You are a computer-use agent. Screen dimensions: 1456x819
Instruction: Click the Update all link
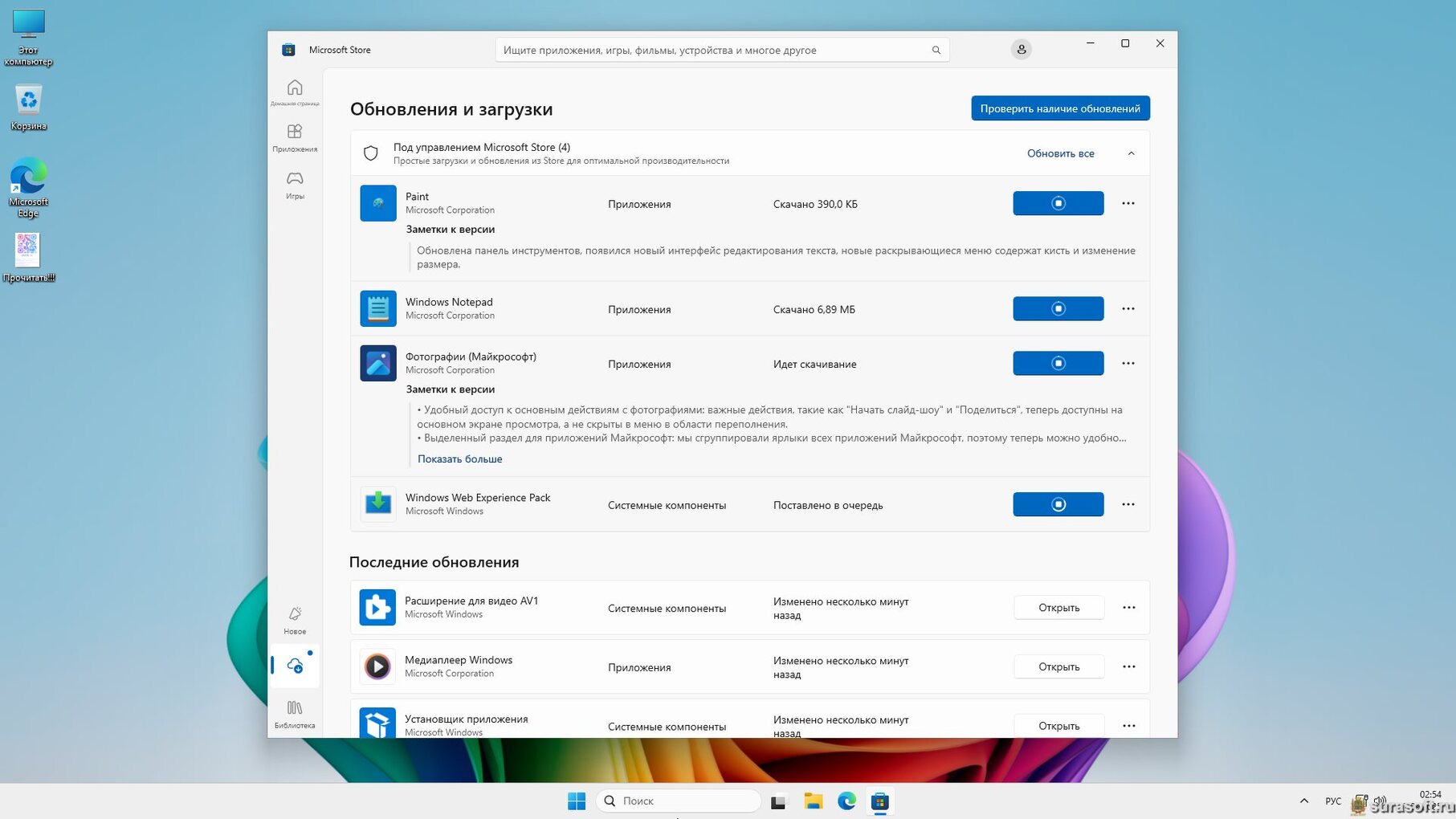(1060, 153)
